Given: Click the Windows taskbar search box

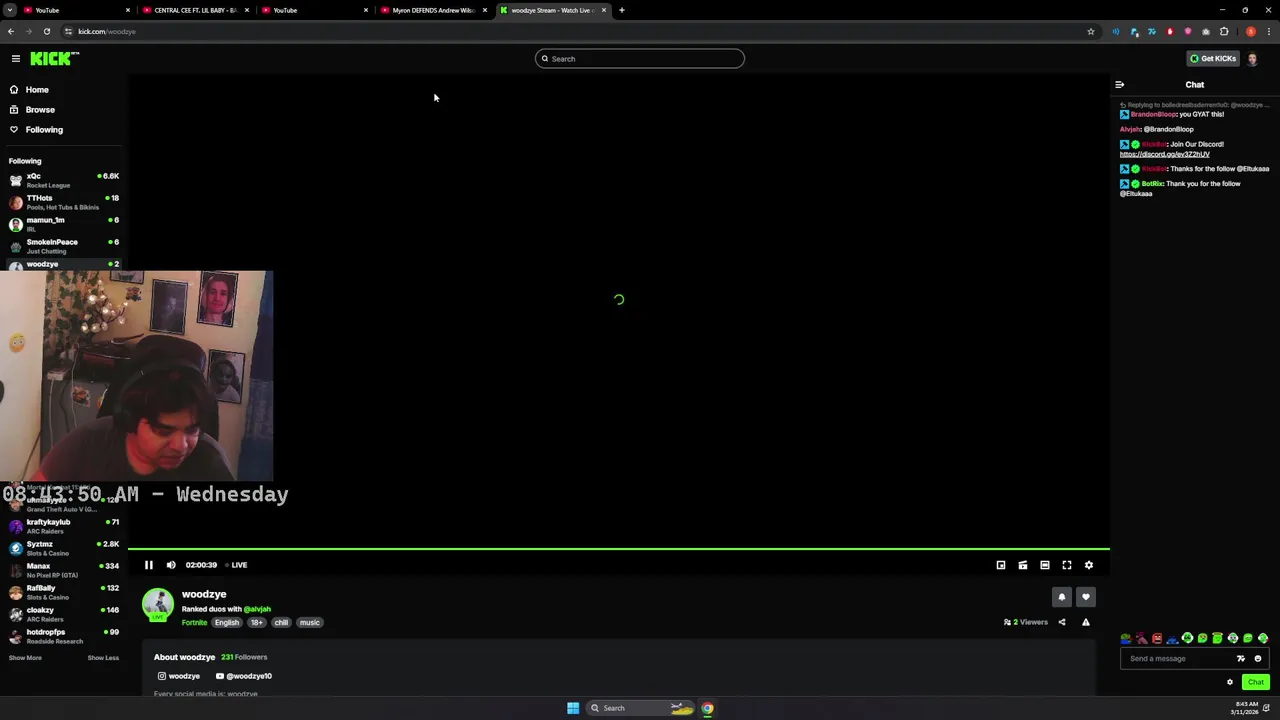Looking at the screenshot, I should point(640,708).
